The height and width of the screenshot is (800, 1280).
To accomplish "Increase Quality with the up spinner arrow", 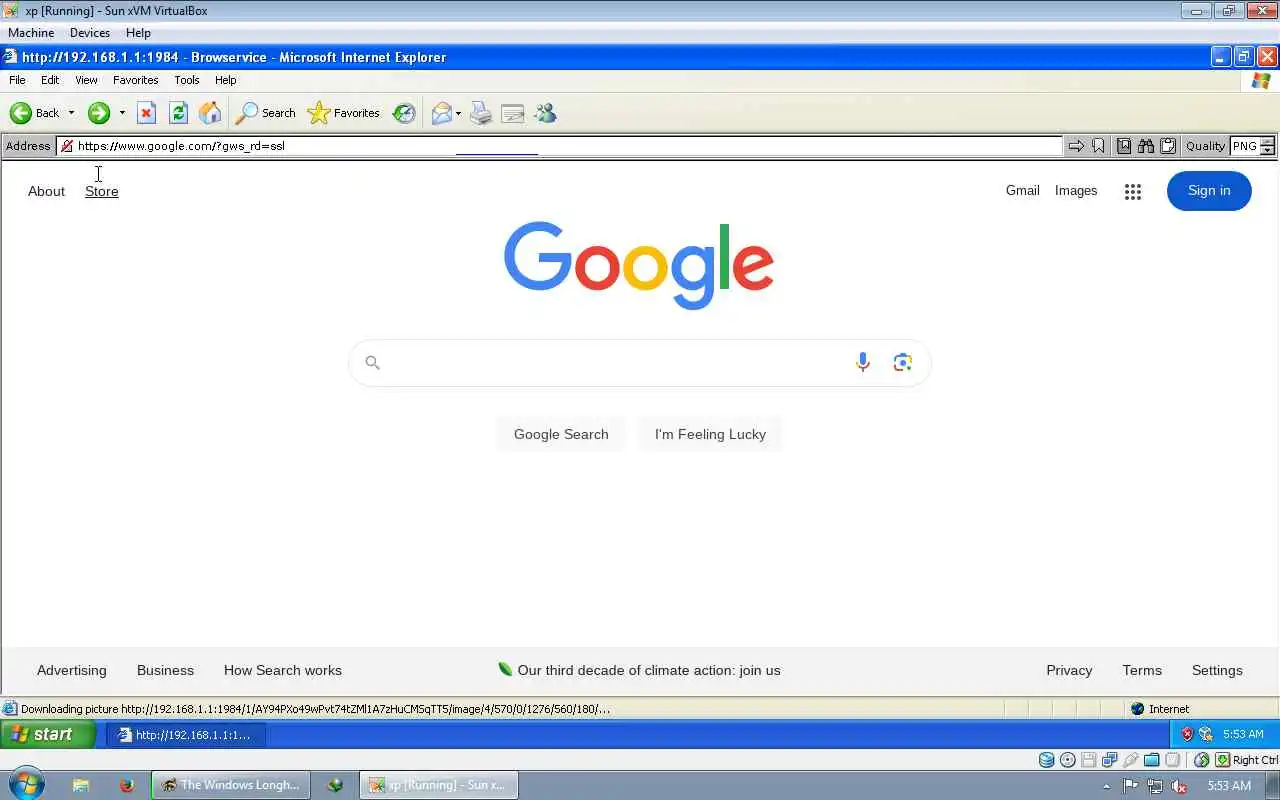I will coord(1267,142).
